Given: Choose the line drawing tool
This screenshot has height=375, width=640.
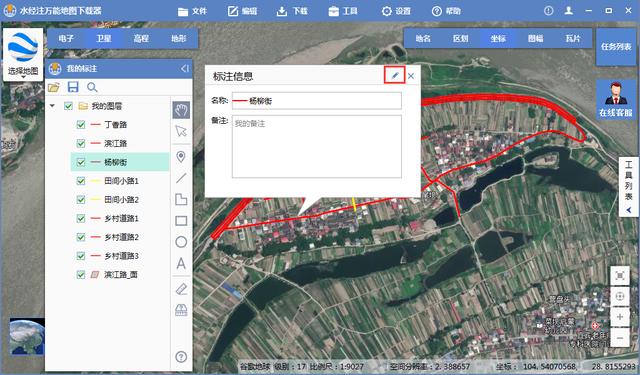Looking at the screenshot, I should [x=181, y=178].
